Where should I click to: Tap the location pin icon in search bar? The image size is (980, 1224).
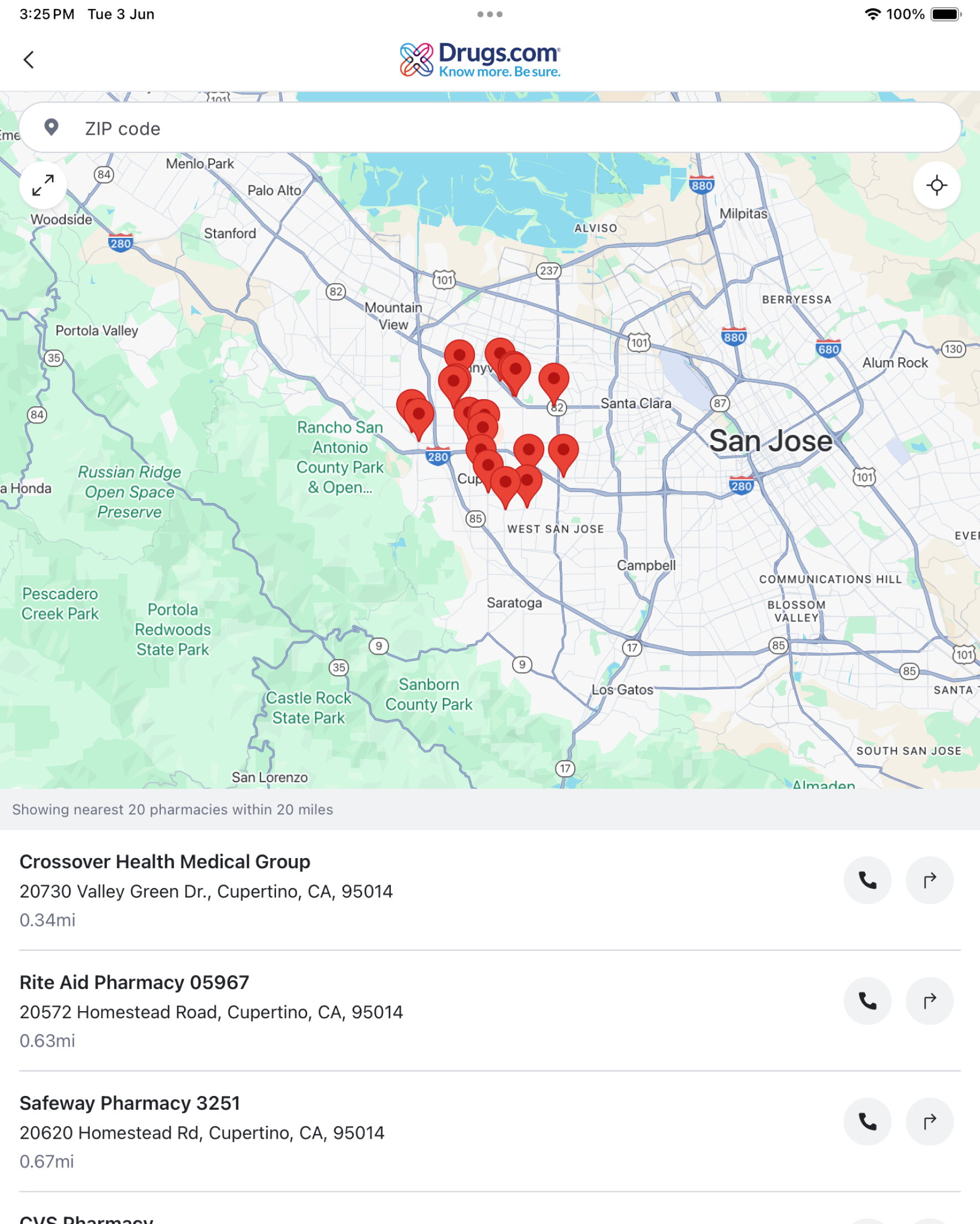point(51,127)
